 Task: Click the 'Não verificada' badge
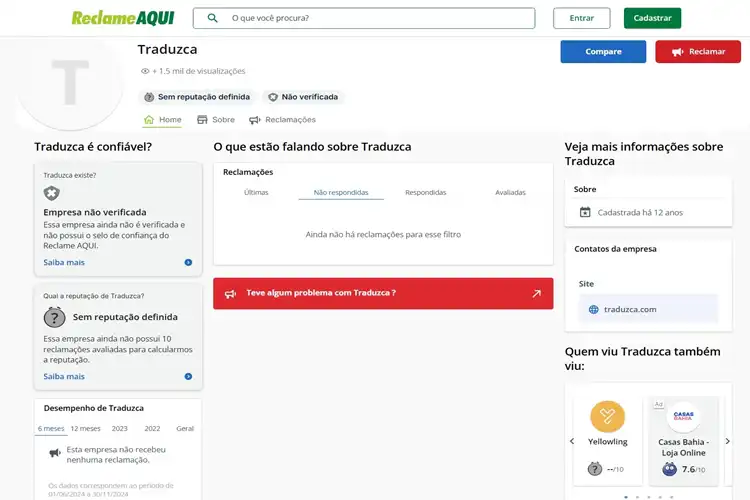[303, 97]
